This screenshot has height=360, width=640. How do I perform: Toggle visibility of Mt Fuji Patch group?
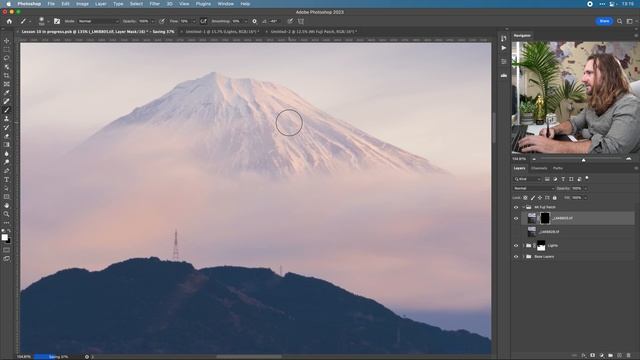[x=516, y=207]
